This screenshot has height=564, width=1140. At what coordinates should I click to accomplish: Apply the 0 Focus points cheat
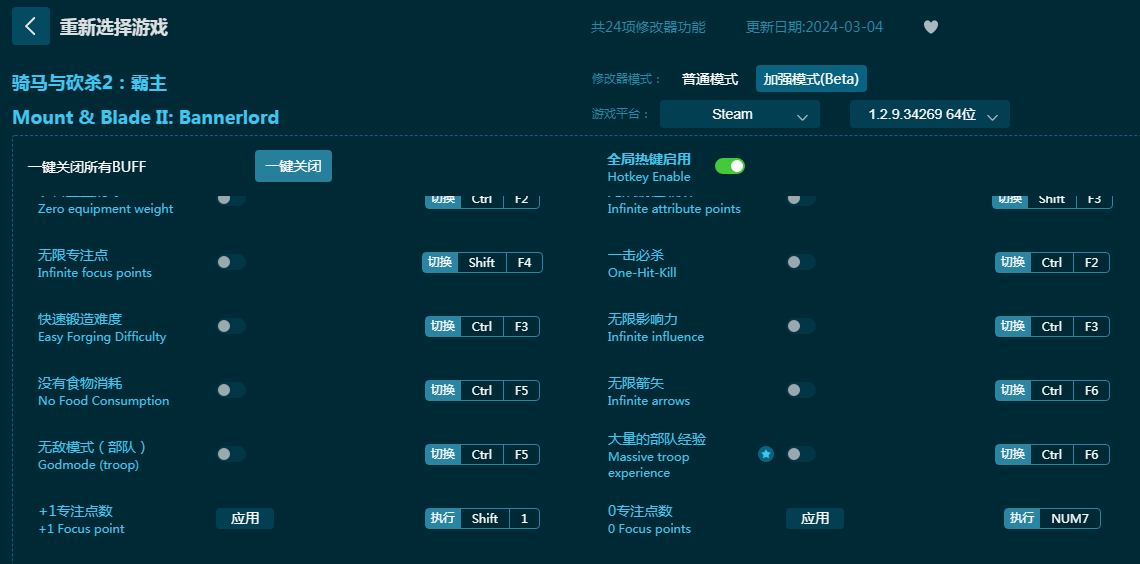[x=815, y=518]
